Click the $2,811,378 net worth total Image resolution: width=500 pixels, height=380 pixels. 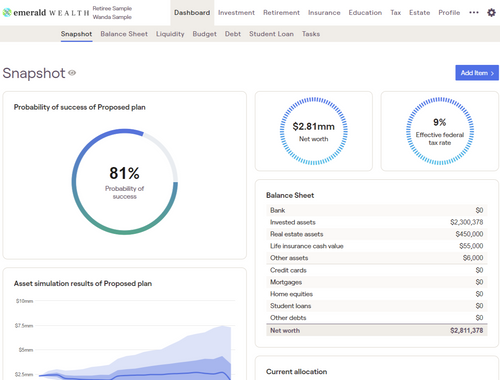tap(466, 331)
